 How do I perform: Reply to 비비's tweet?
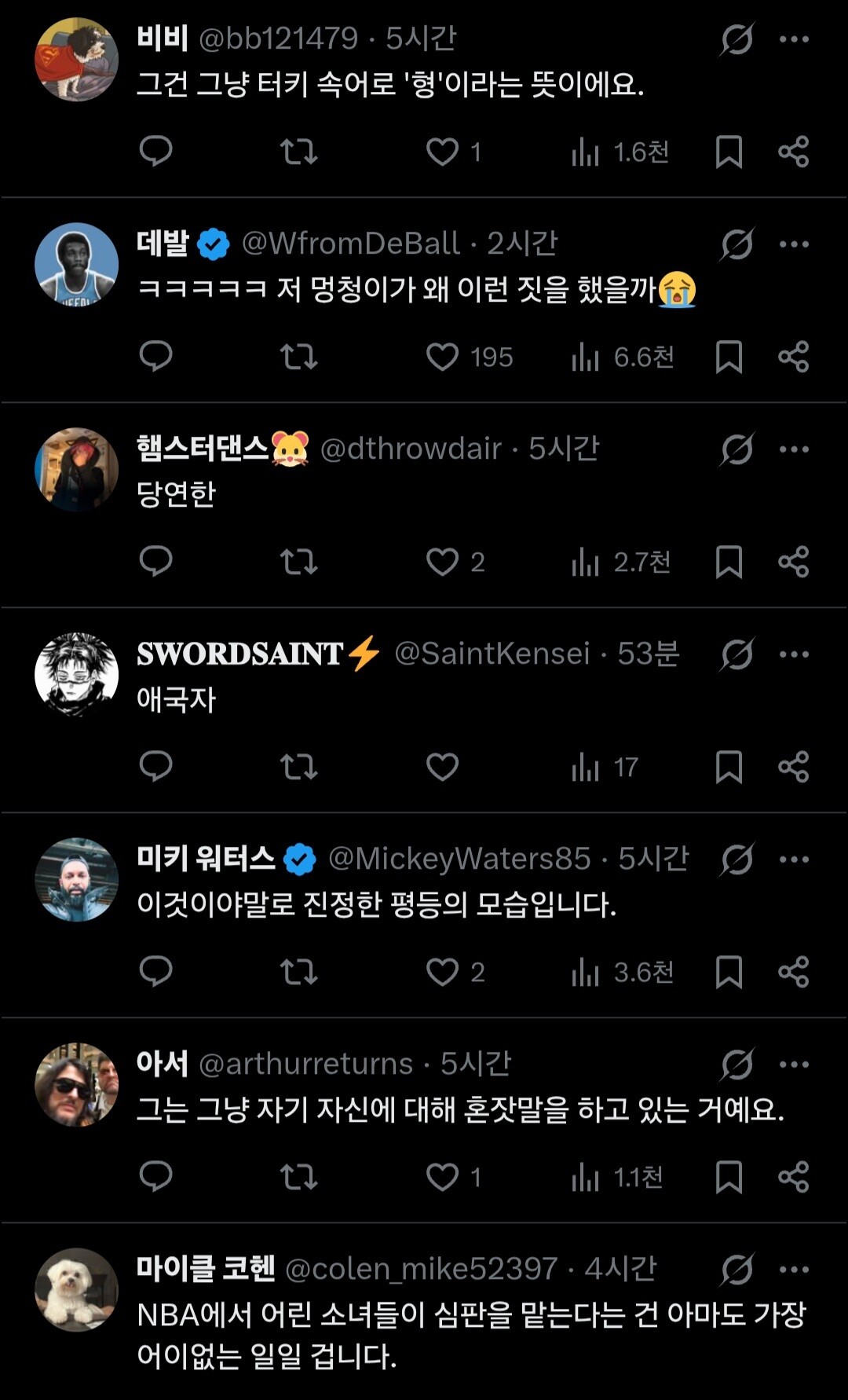(x=155, y=151)
